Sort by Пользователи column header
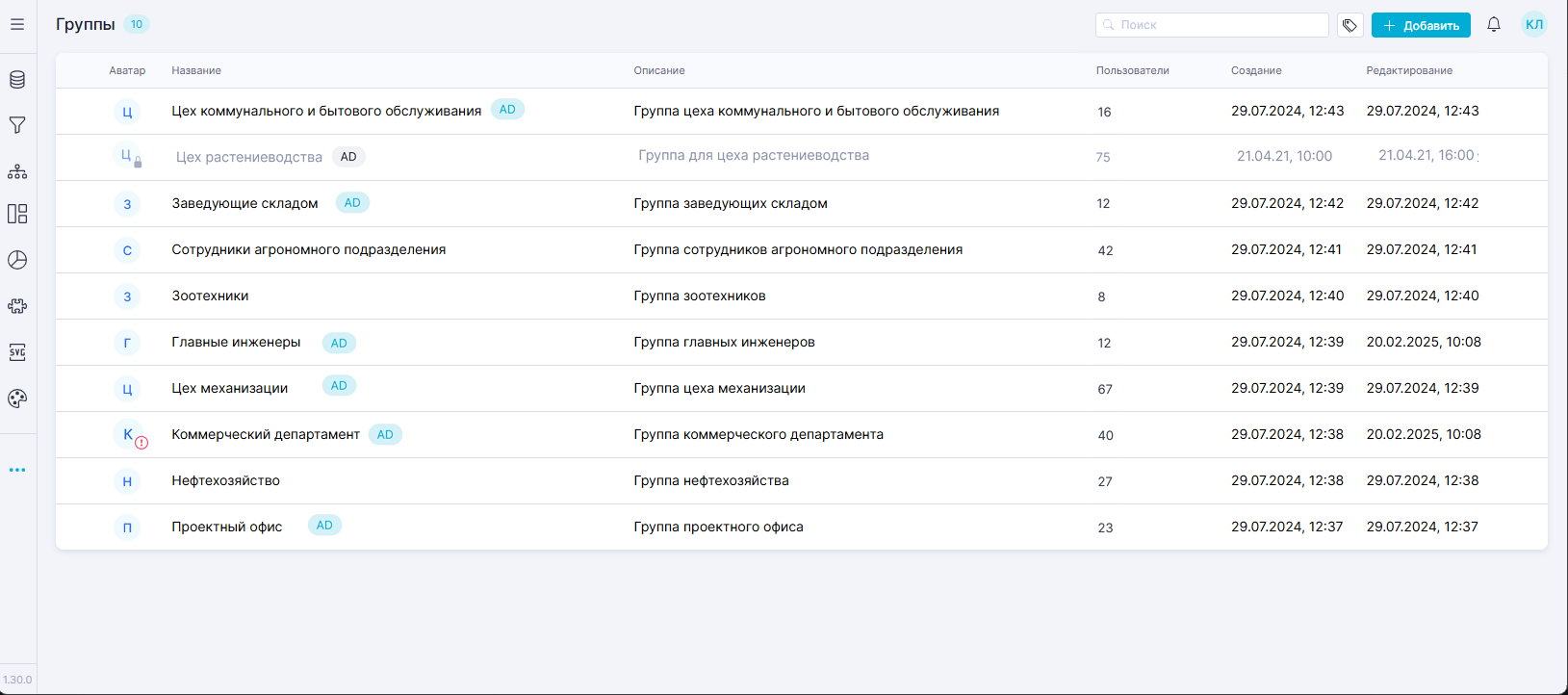 click(1132, 70)
